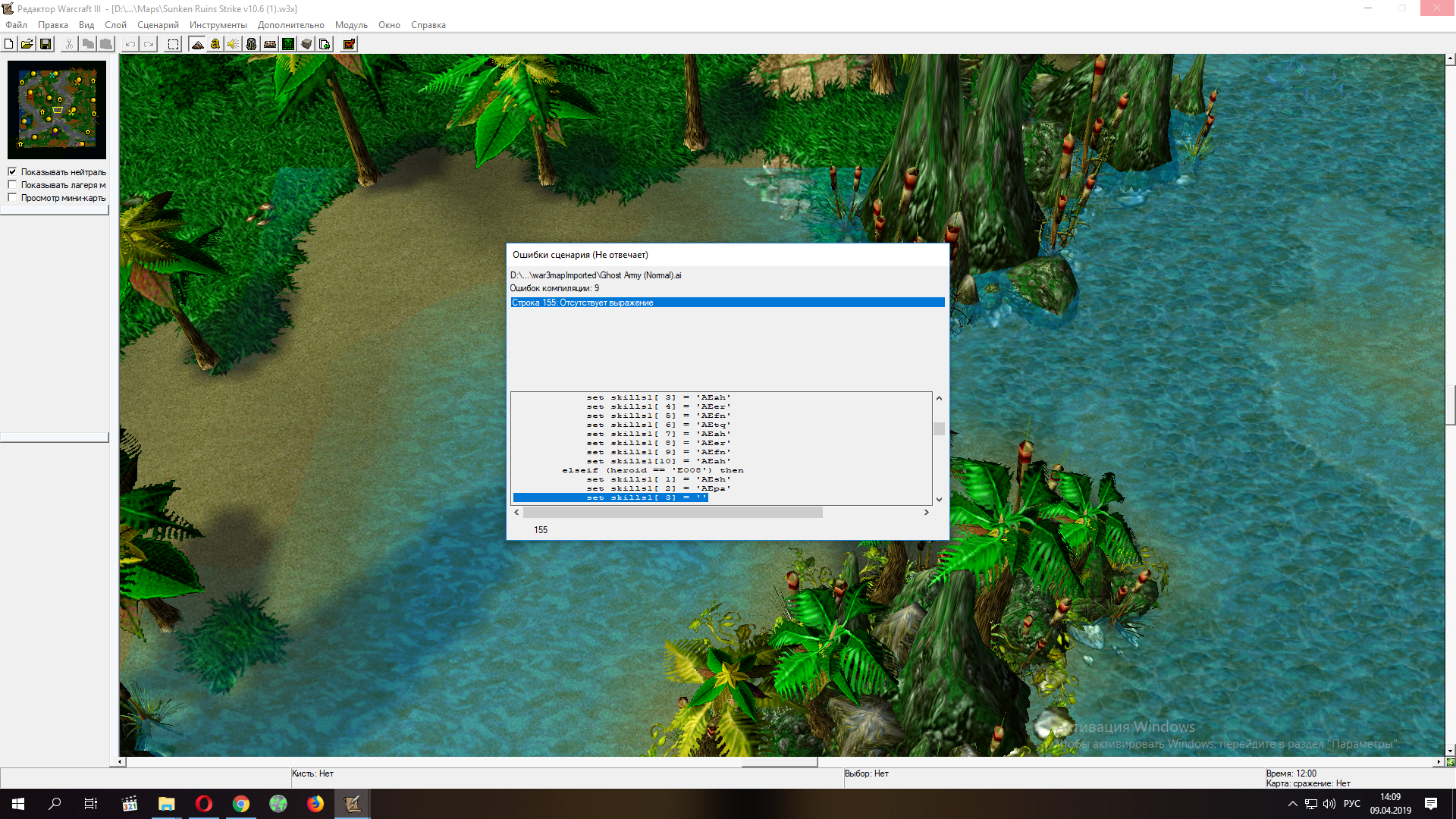This screenshot has width=1456, height=819.
Task: Click code line "set skillsl[ 2] = 'AEpa'"
Action: [x=658, y=488]
